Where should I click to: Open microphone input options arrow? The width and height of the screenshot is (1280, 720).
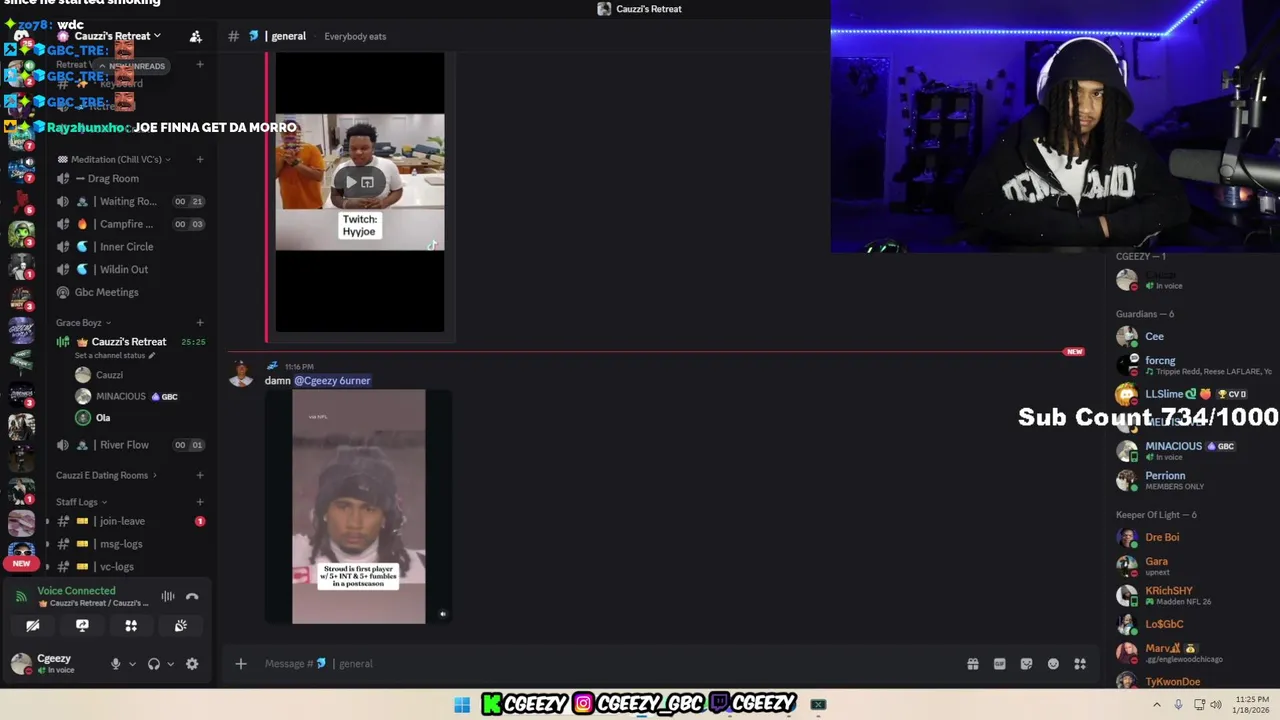coord(131,664)
